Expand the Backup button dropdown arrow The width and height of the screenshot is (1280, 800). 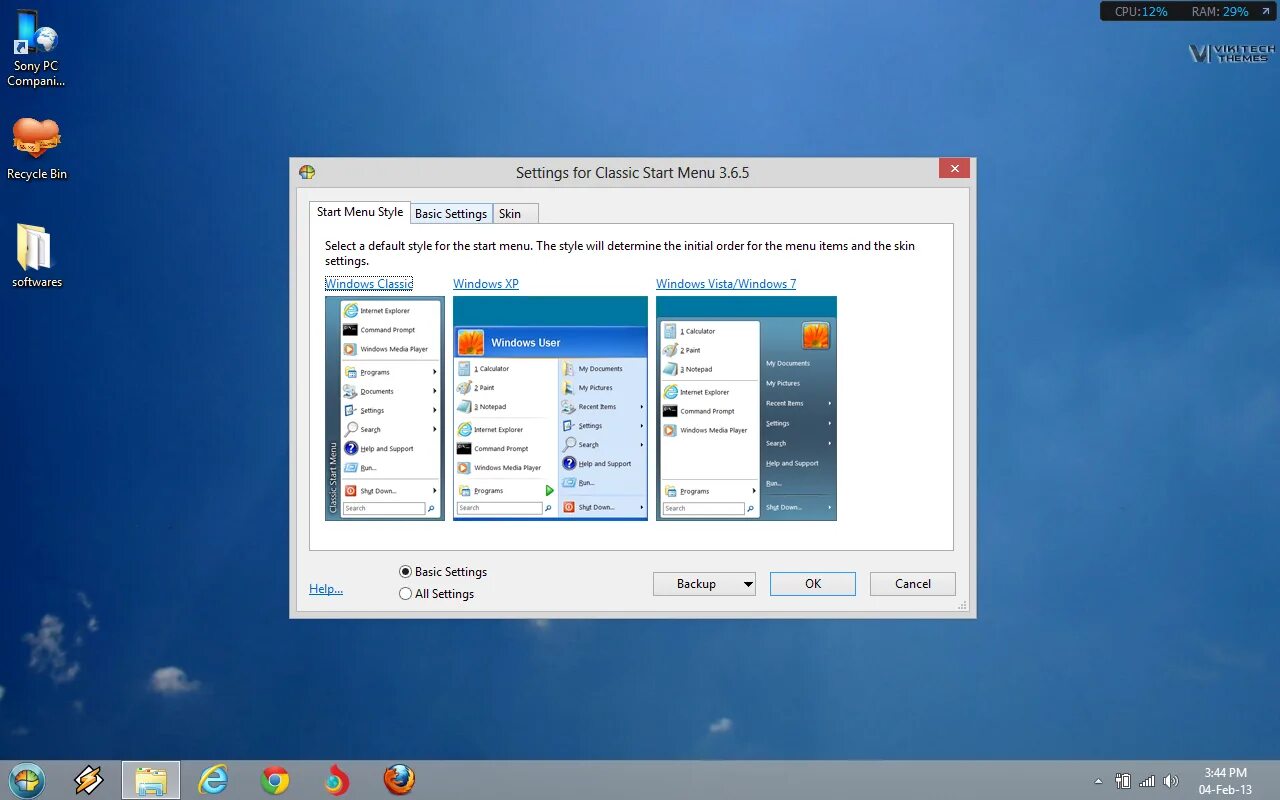click(x=747, y=584)
